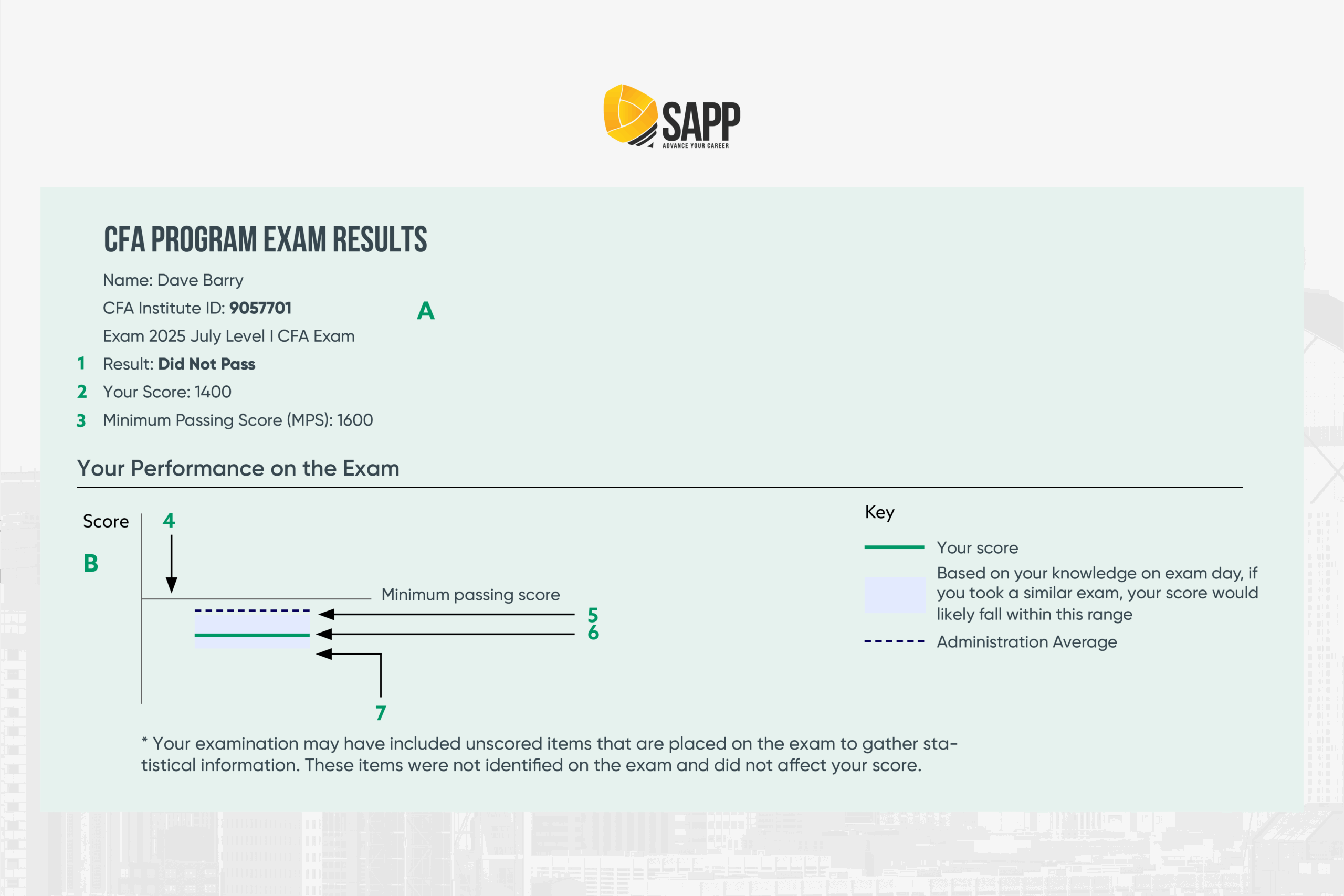Screen dimensions: 1344x896
Task: Click the SAPP logo at the top
Action: [x=672, y=117]
